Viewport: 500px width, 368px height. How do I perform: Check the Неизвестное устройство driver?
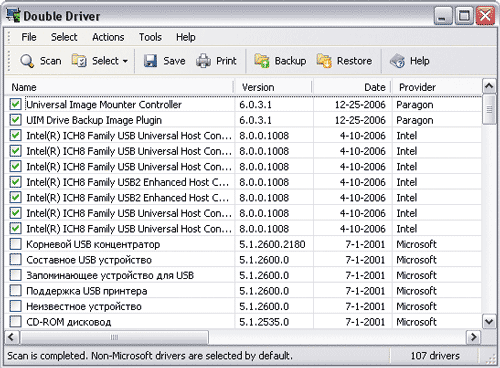pos(15,306)
